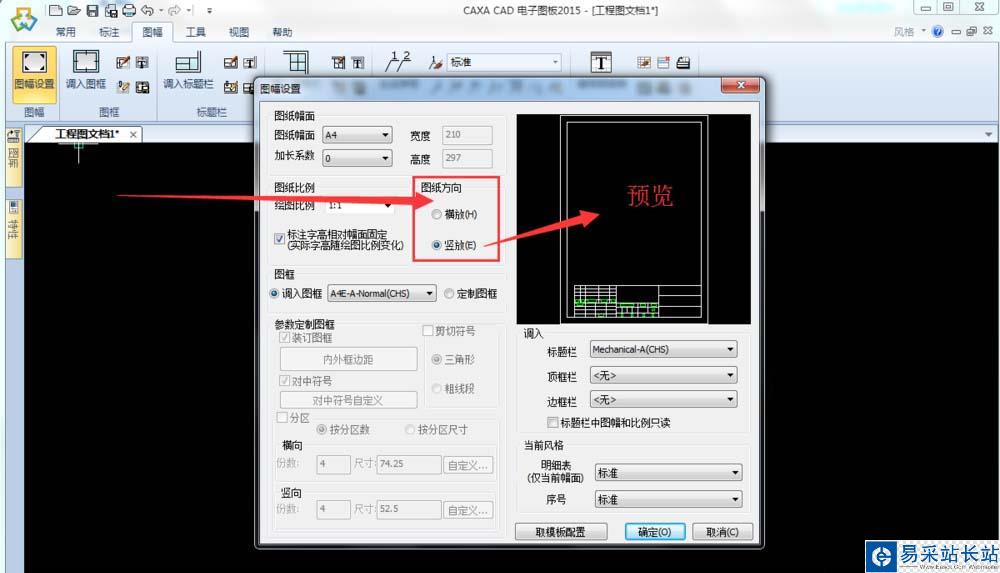Open the 顶框栏 dropdown

663,376
